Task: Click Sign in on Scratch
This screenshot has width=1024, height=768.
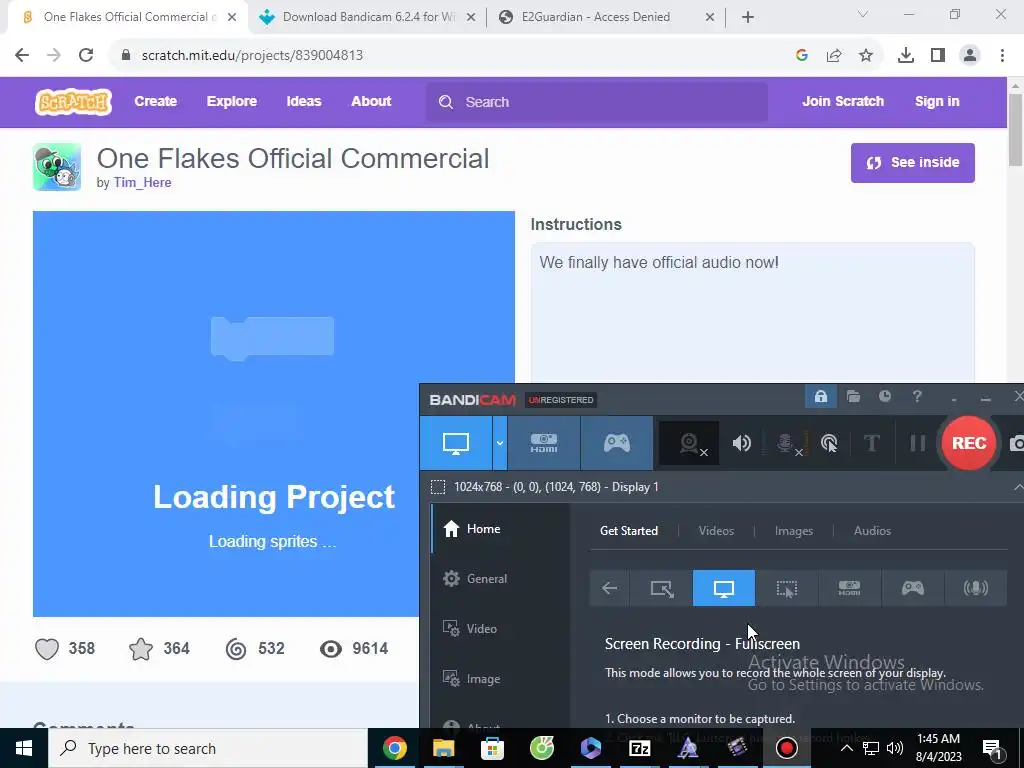Action: coord(936,101)
